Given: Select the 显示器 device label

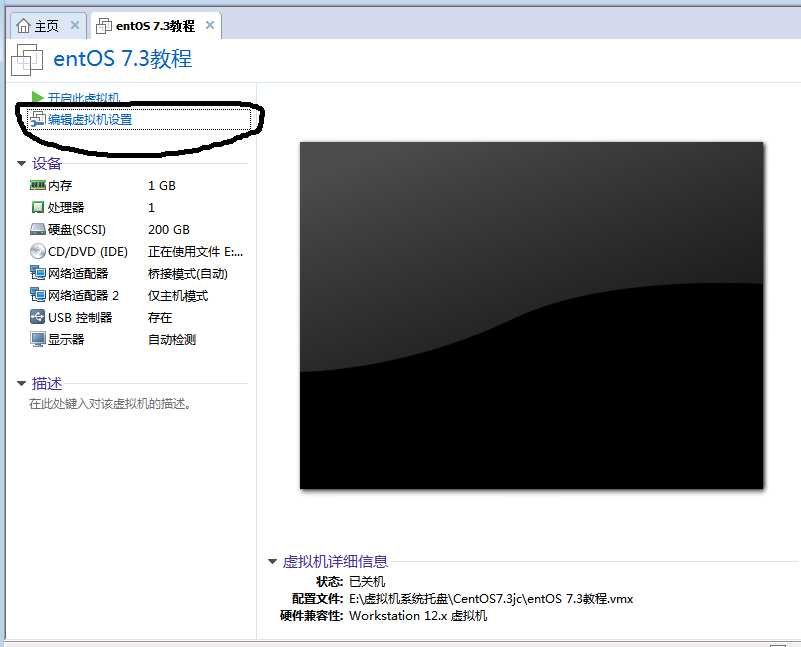Looking at the screenshot, I should point(66,340).
